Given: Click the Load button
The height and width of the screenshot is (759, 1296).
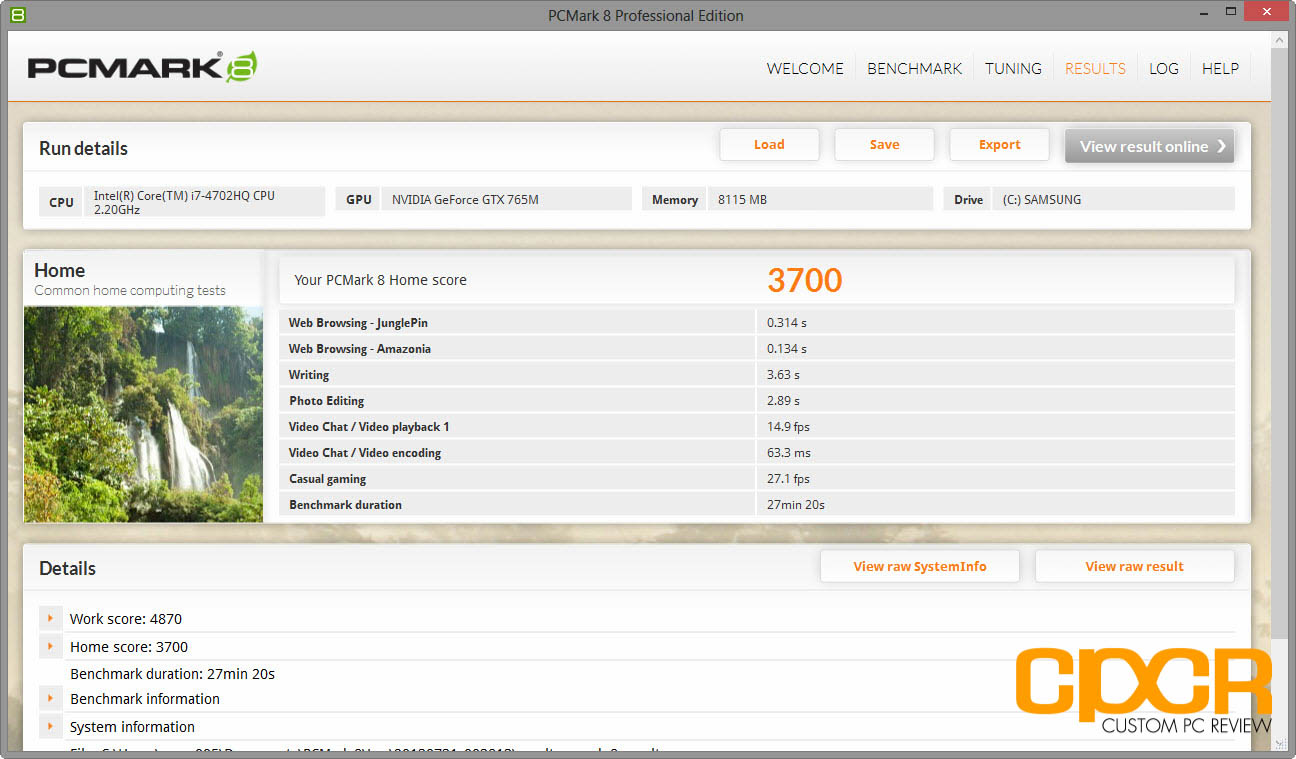Looking at the screenshot, I should point(769,145).
